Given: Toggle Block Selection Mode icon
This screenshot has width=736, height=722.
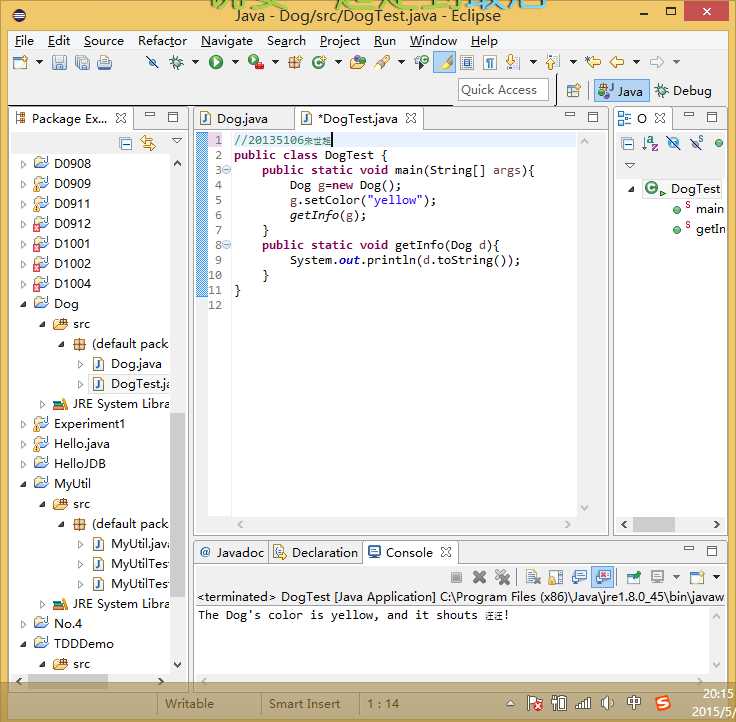Looking at the screenshot, I should point(467,62).
